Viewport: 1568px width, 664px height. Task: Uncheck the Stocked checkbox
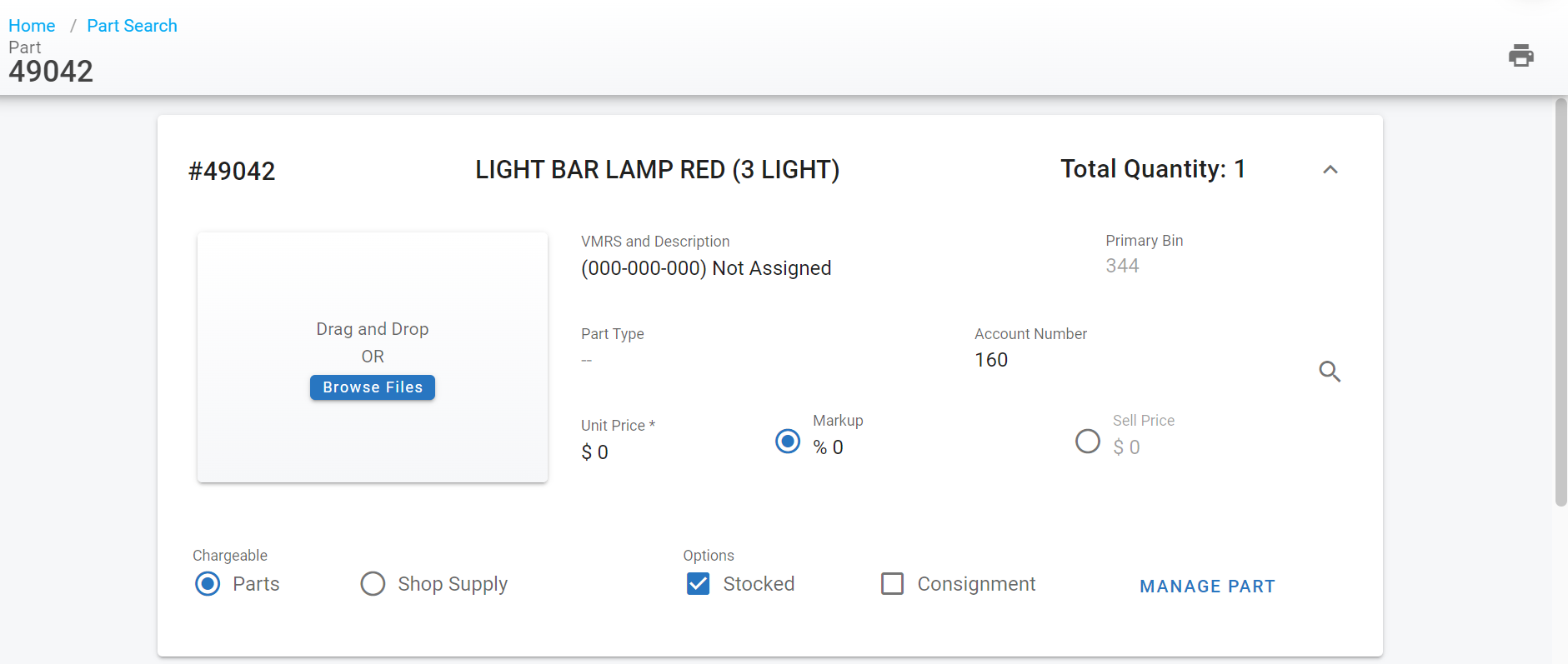click(699, 584)
